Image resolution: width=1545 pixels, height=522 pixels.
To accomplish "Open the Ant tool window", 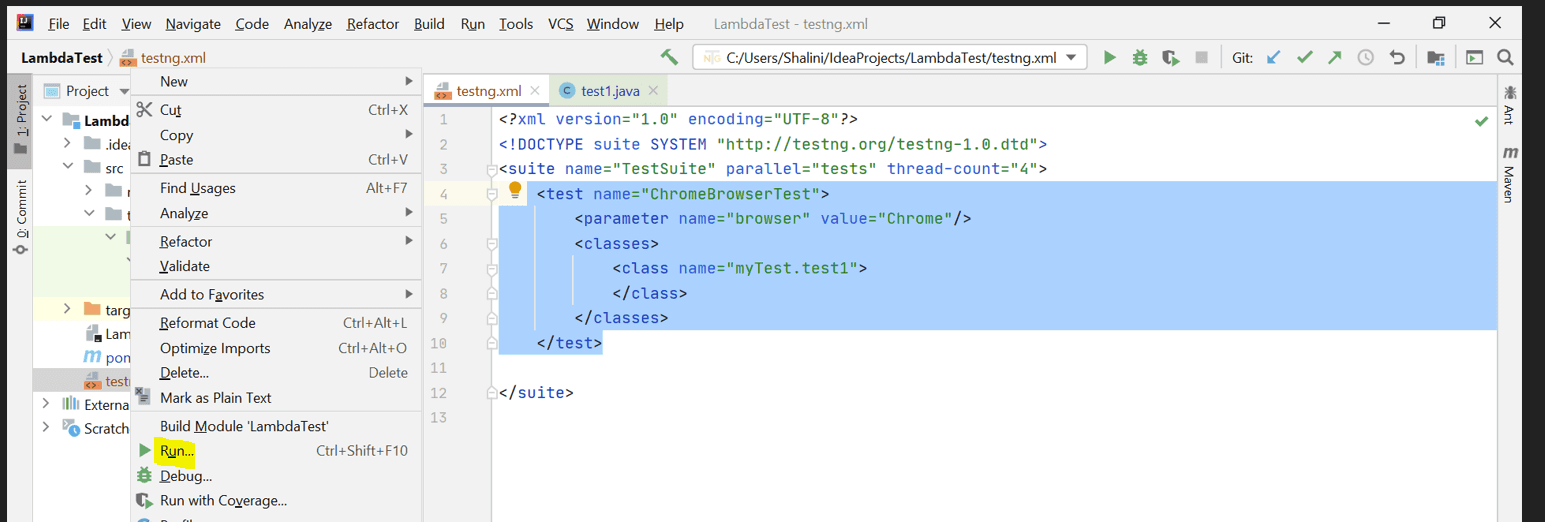I will (x=1509, y=106).
